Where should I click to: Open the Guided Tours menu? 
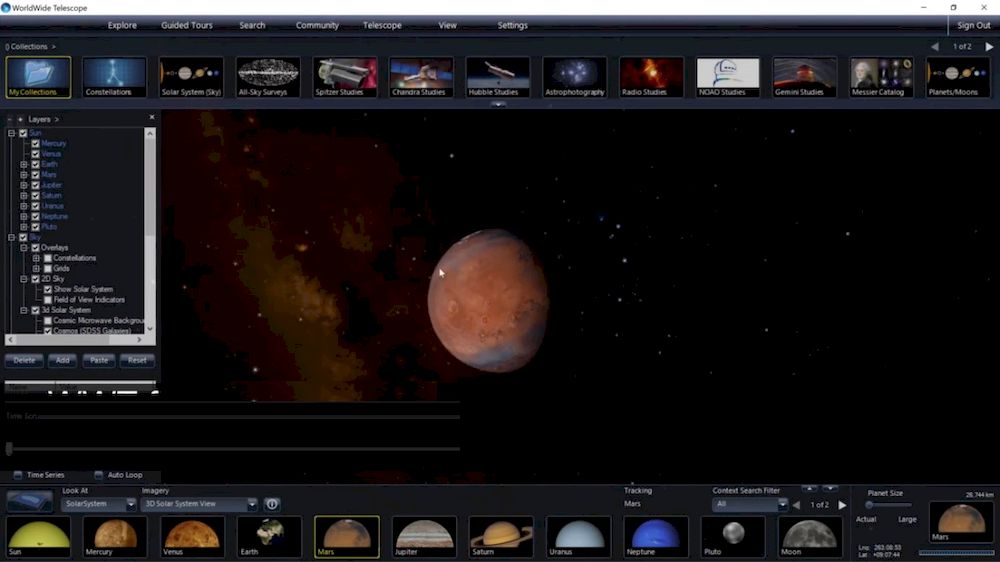[187, 26]
